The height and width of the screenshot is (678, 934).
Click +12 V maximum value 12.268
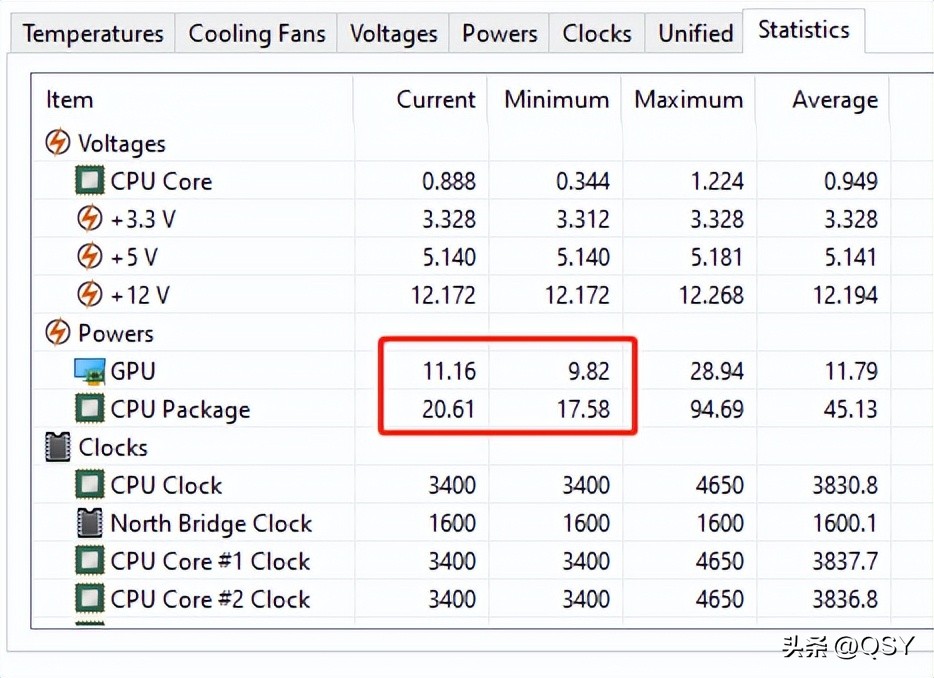[712, 296]
